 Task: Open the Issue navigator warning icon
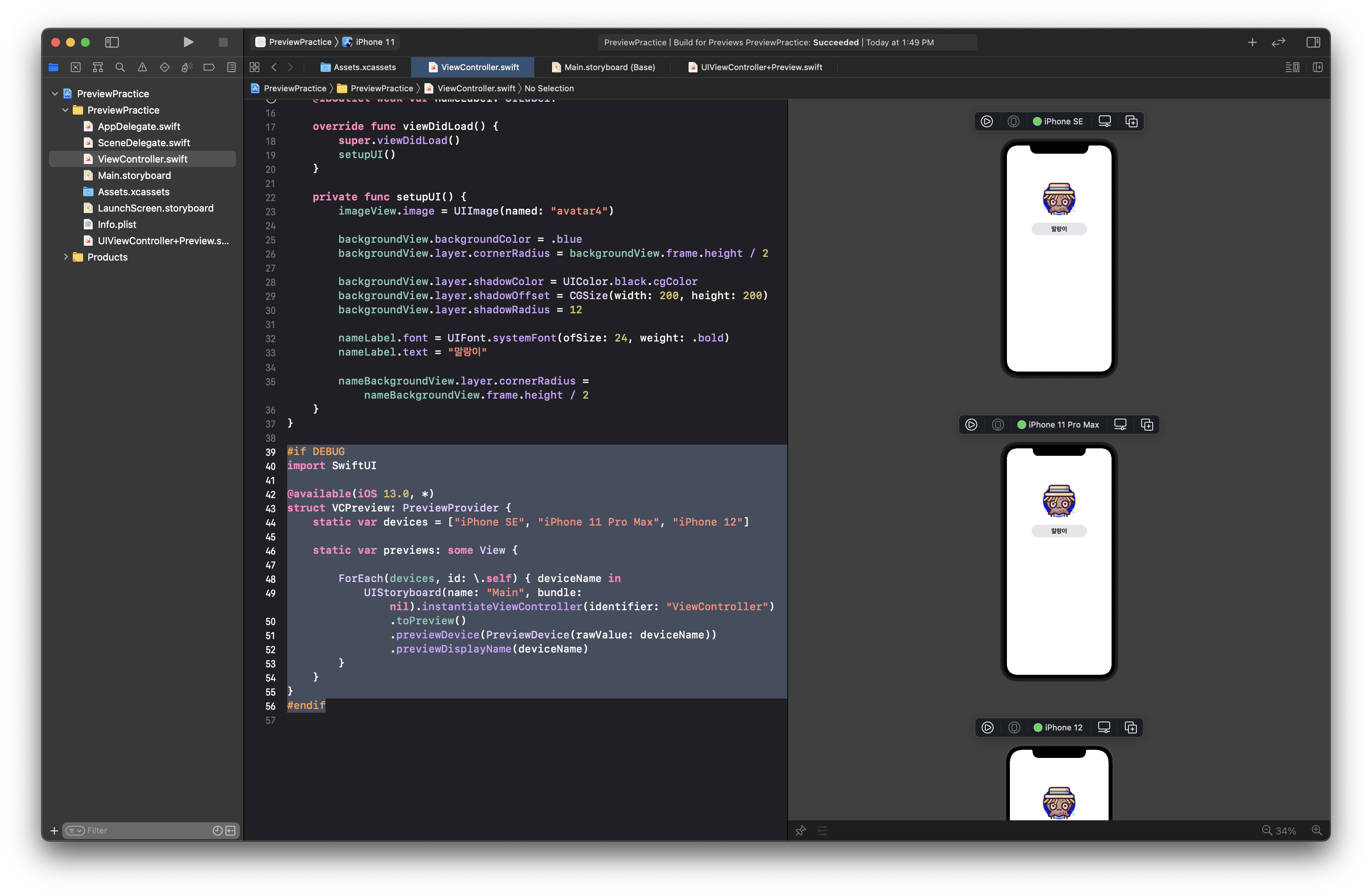point(142,68)
